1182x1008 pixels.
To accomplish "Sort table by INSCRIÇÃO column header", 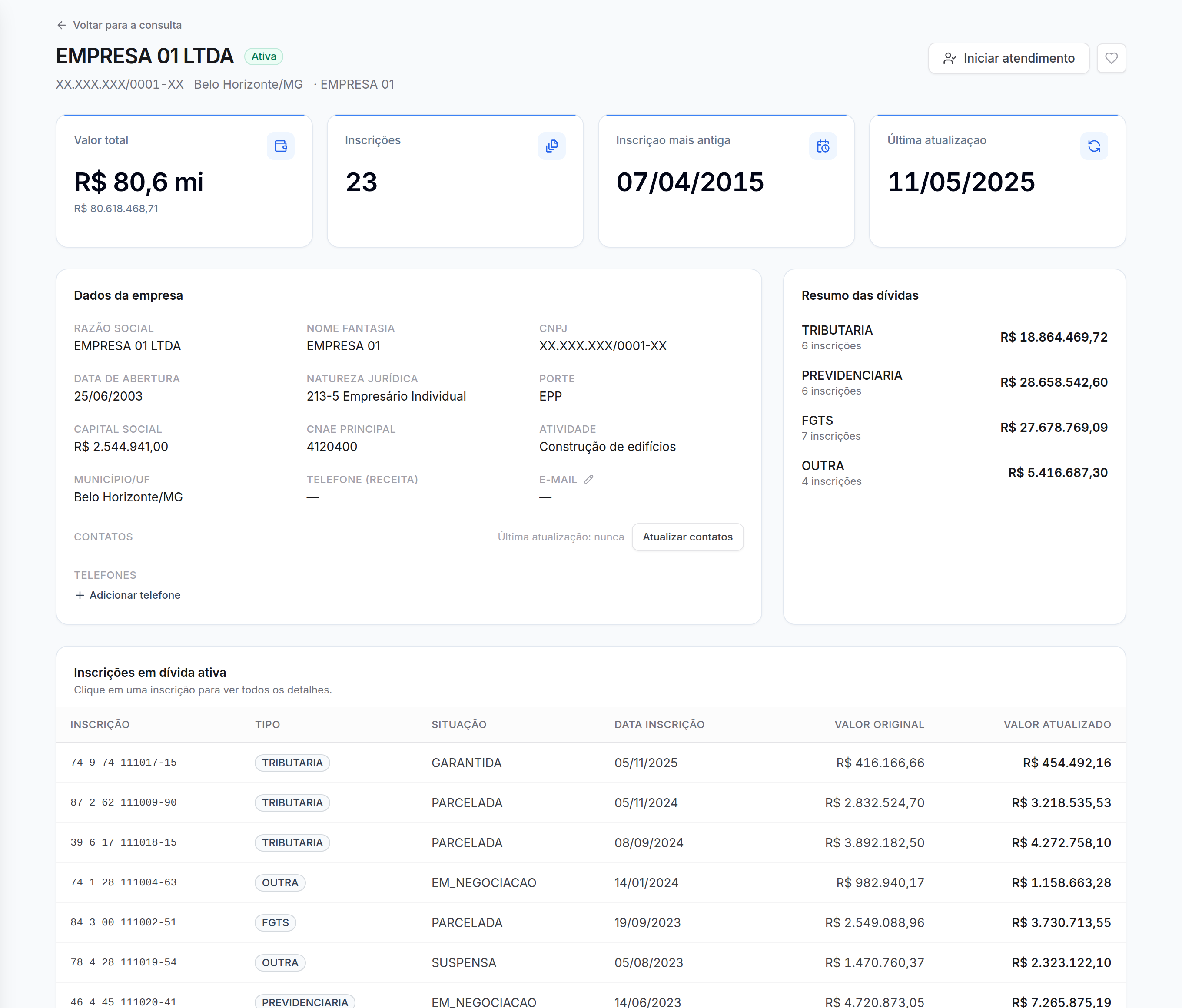I will 100,724.
